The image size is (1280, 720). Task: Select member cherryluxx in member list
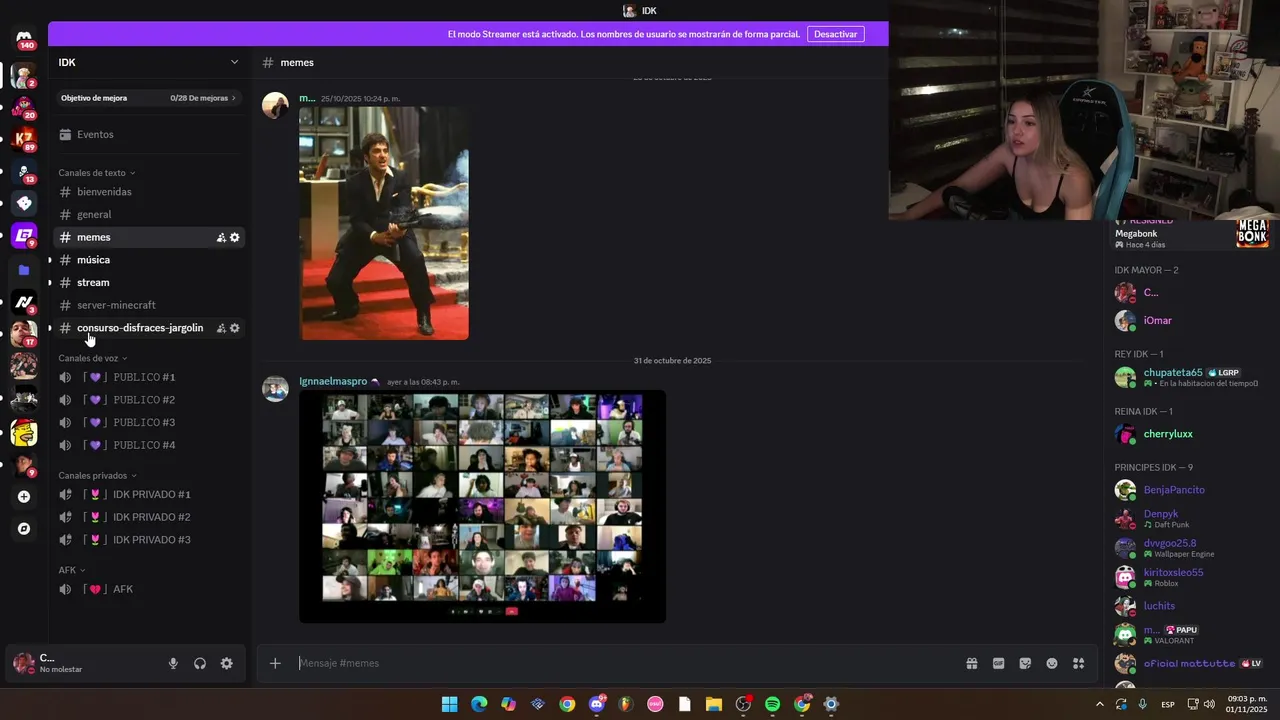coord(1192,434)
